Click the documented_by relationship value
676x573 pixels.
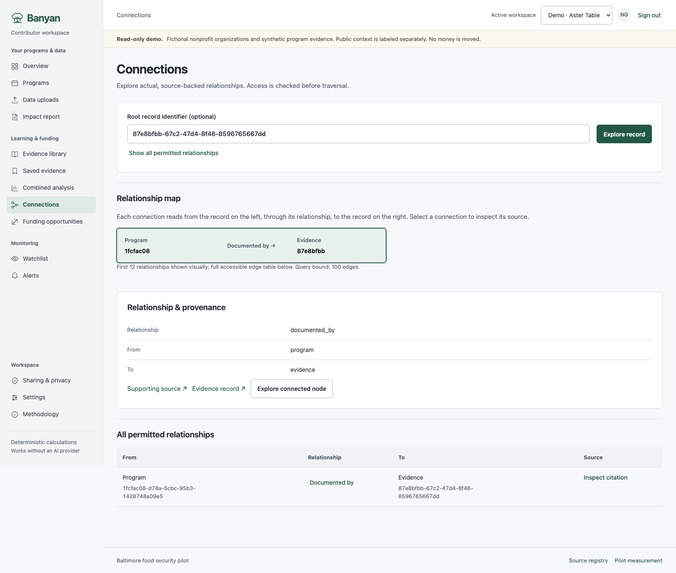(x=313, y=330)
